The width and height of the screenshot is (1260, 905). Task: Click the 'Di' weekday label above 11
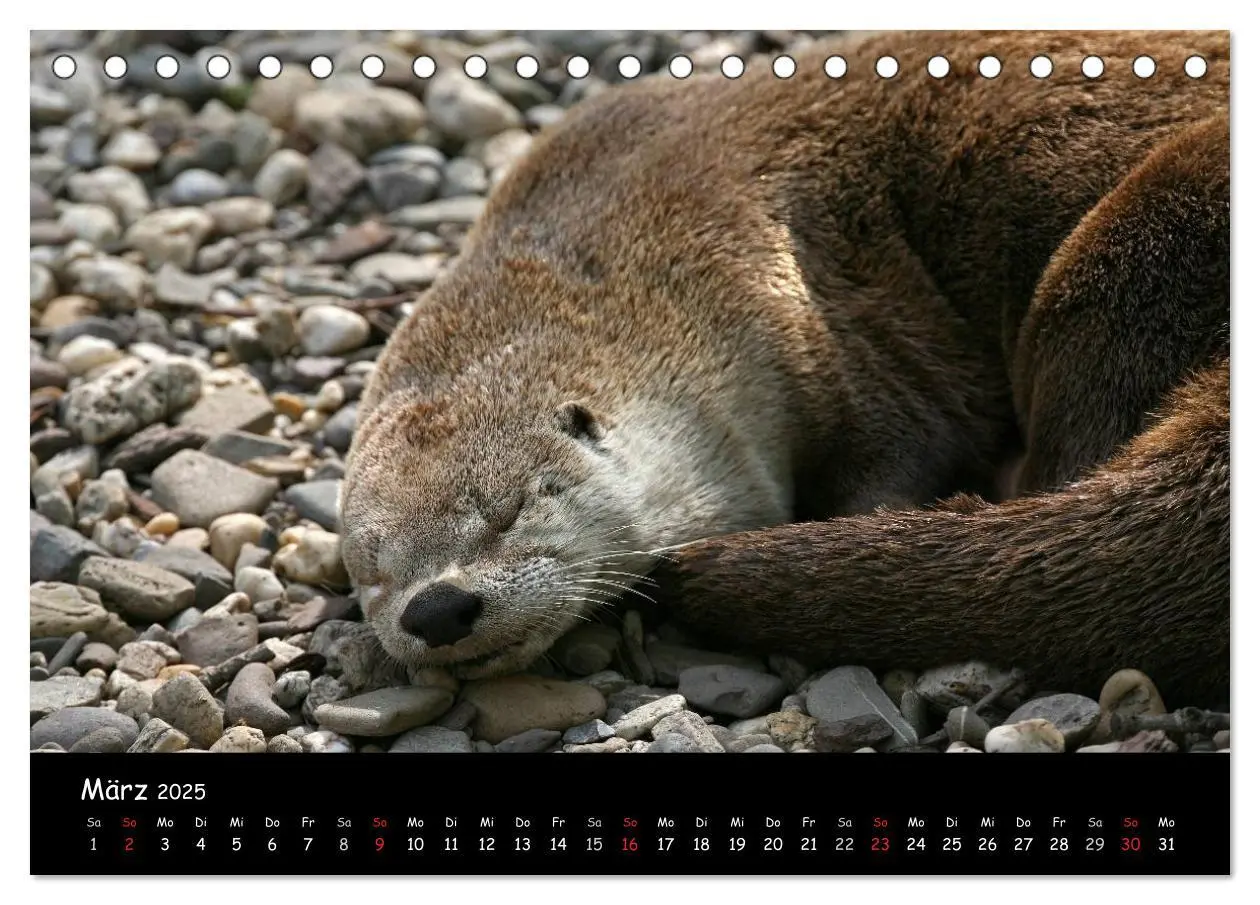coord(451,822)
